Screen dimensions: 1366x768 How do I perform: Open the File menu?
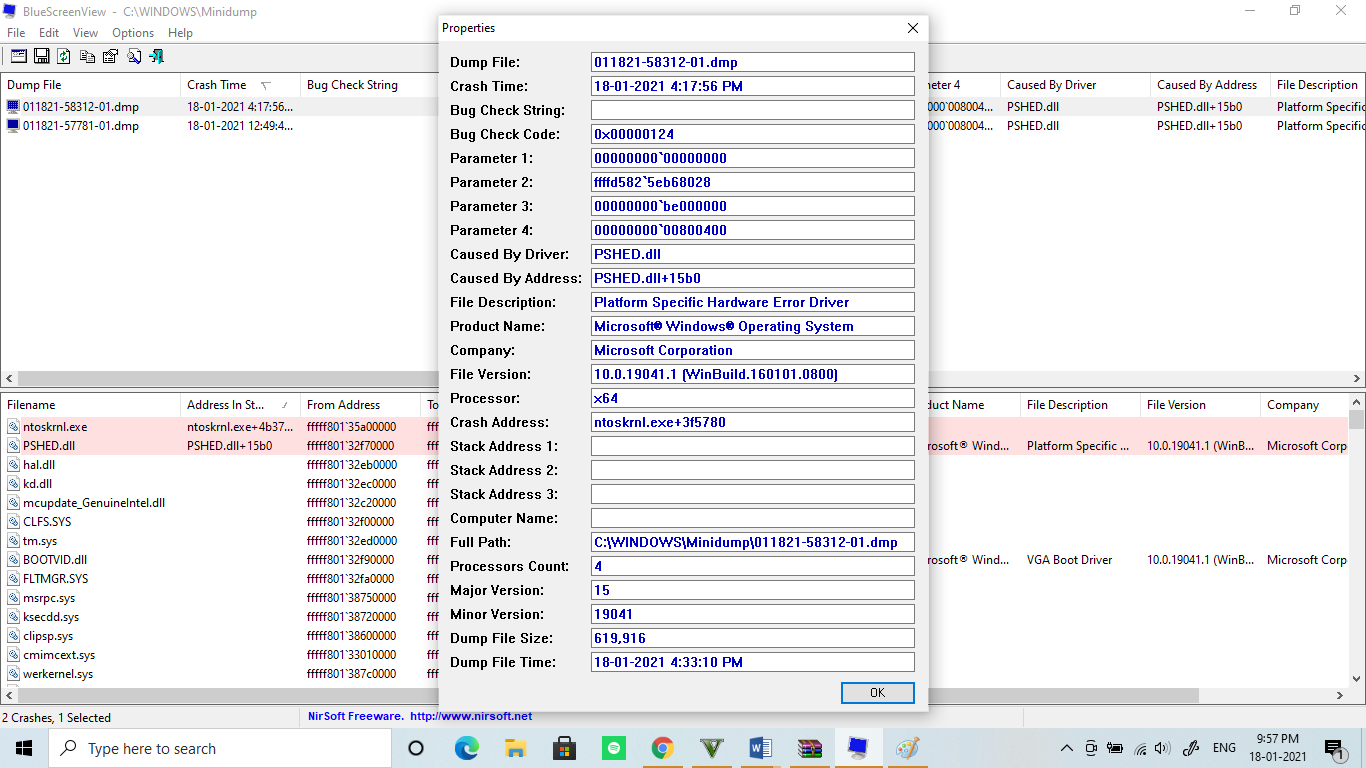point(16,33)
